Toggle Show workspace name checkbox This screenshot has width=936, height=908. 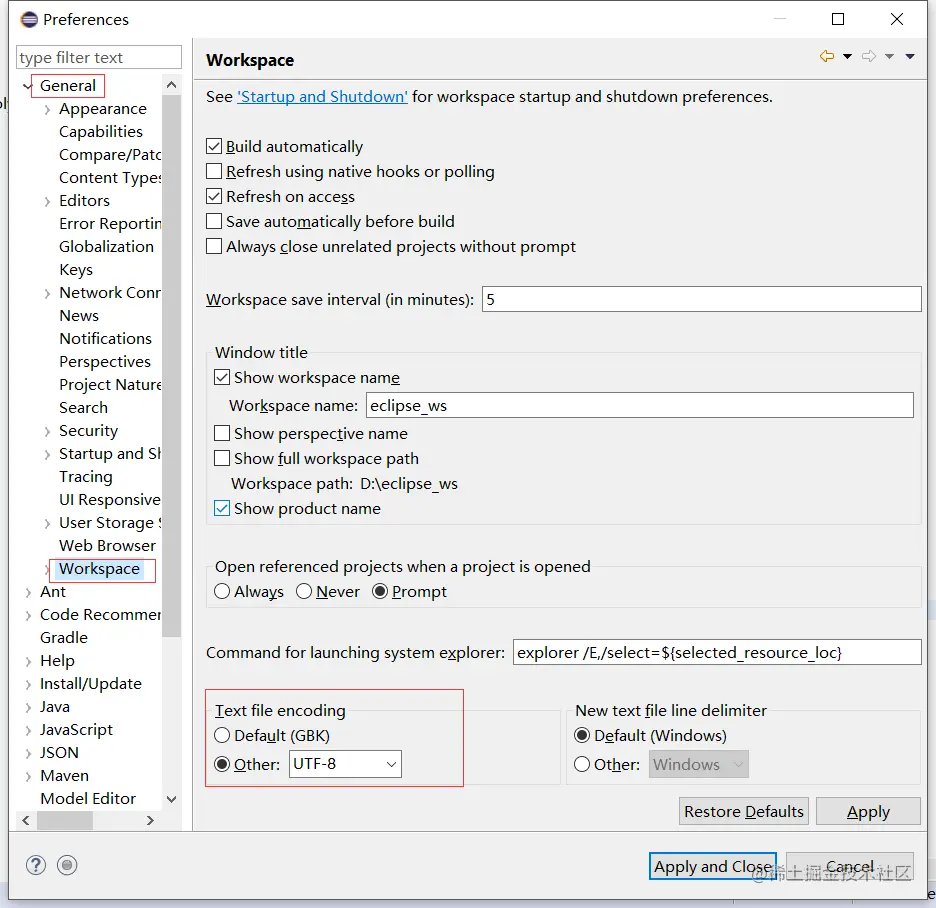click(221, 377)
